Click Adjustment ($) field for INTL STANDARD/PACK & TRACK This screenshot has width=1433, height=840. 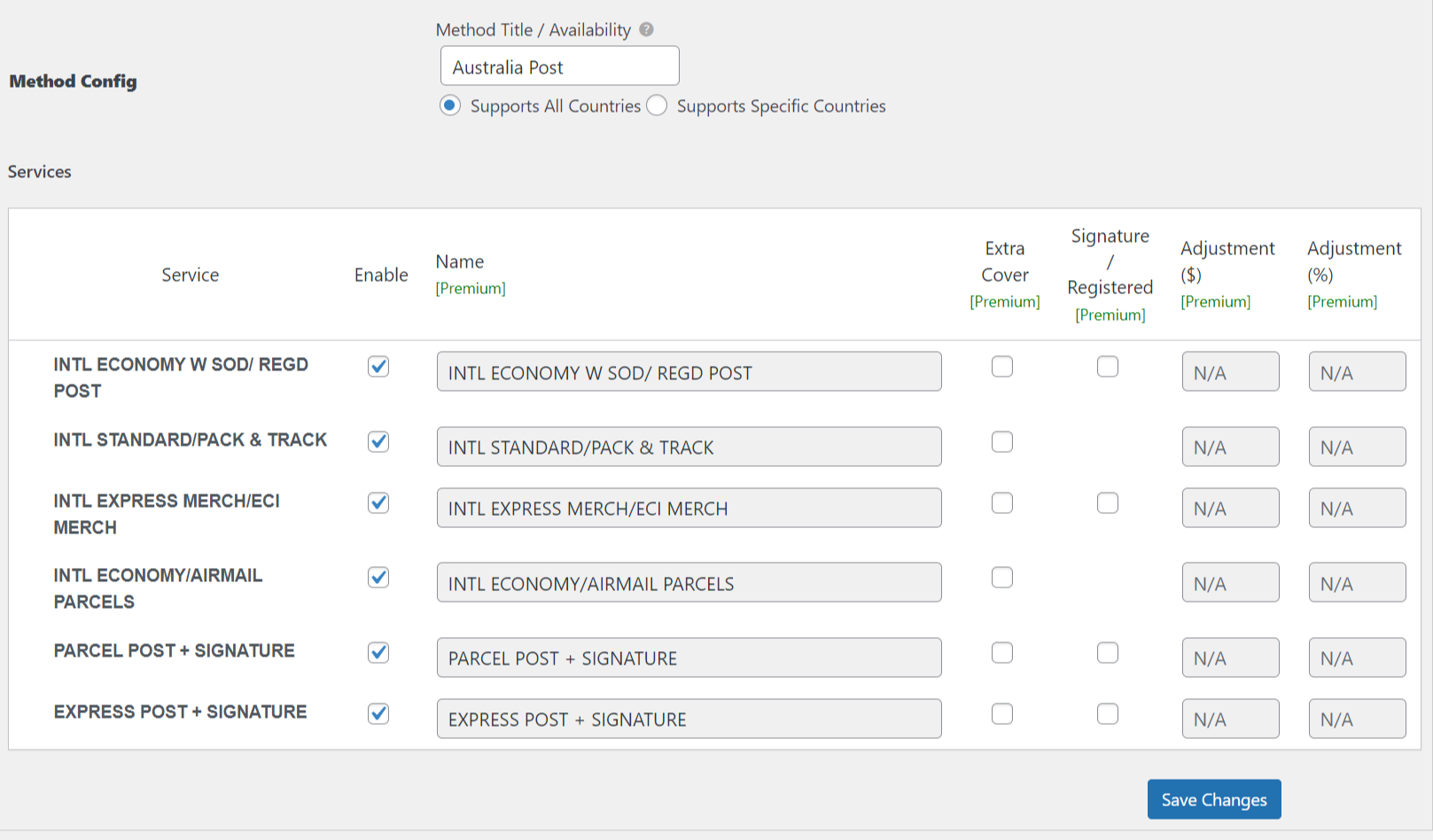coord(1231,447)
